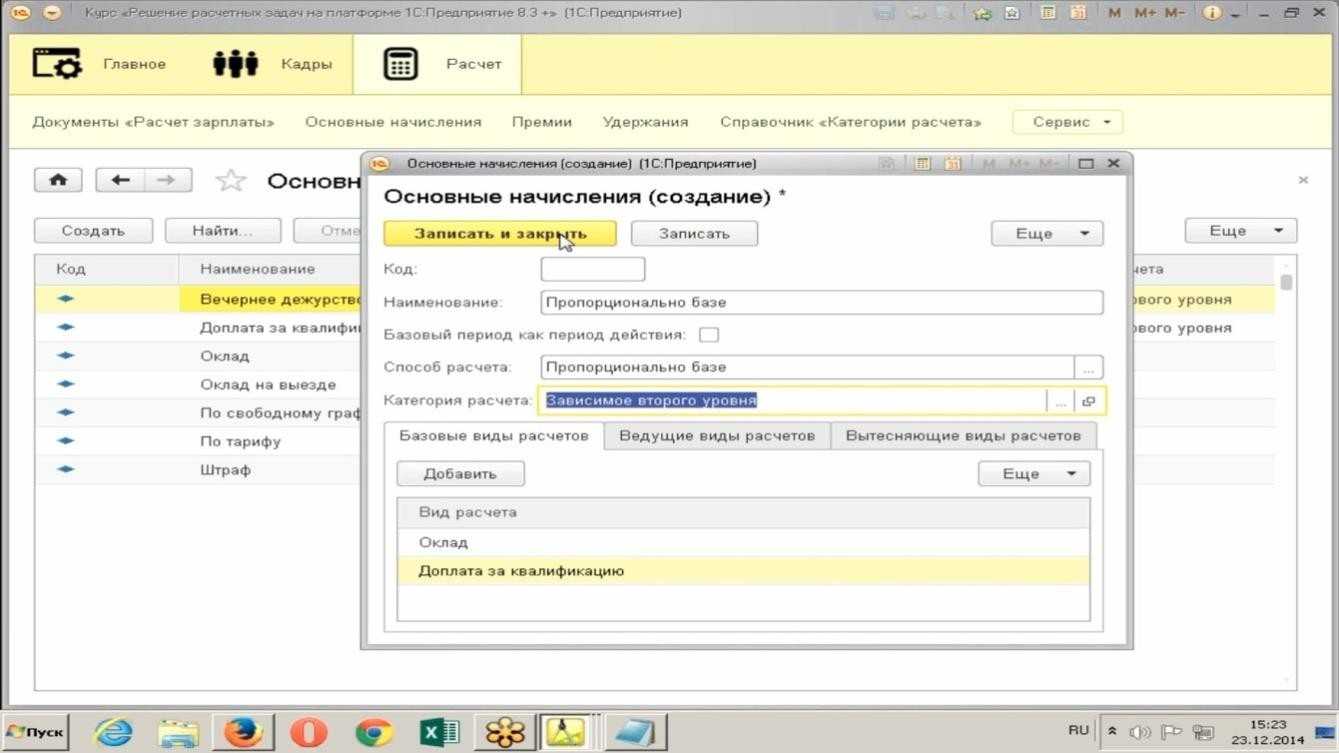The width and height of the screenshot is (1339, 753).
Task: Click the Найти... button
Action: coord(223,230)
